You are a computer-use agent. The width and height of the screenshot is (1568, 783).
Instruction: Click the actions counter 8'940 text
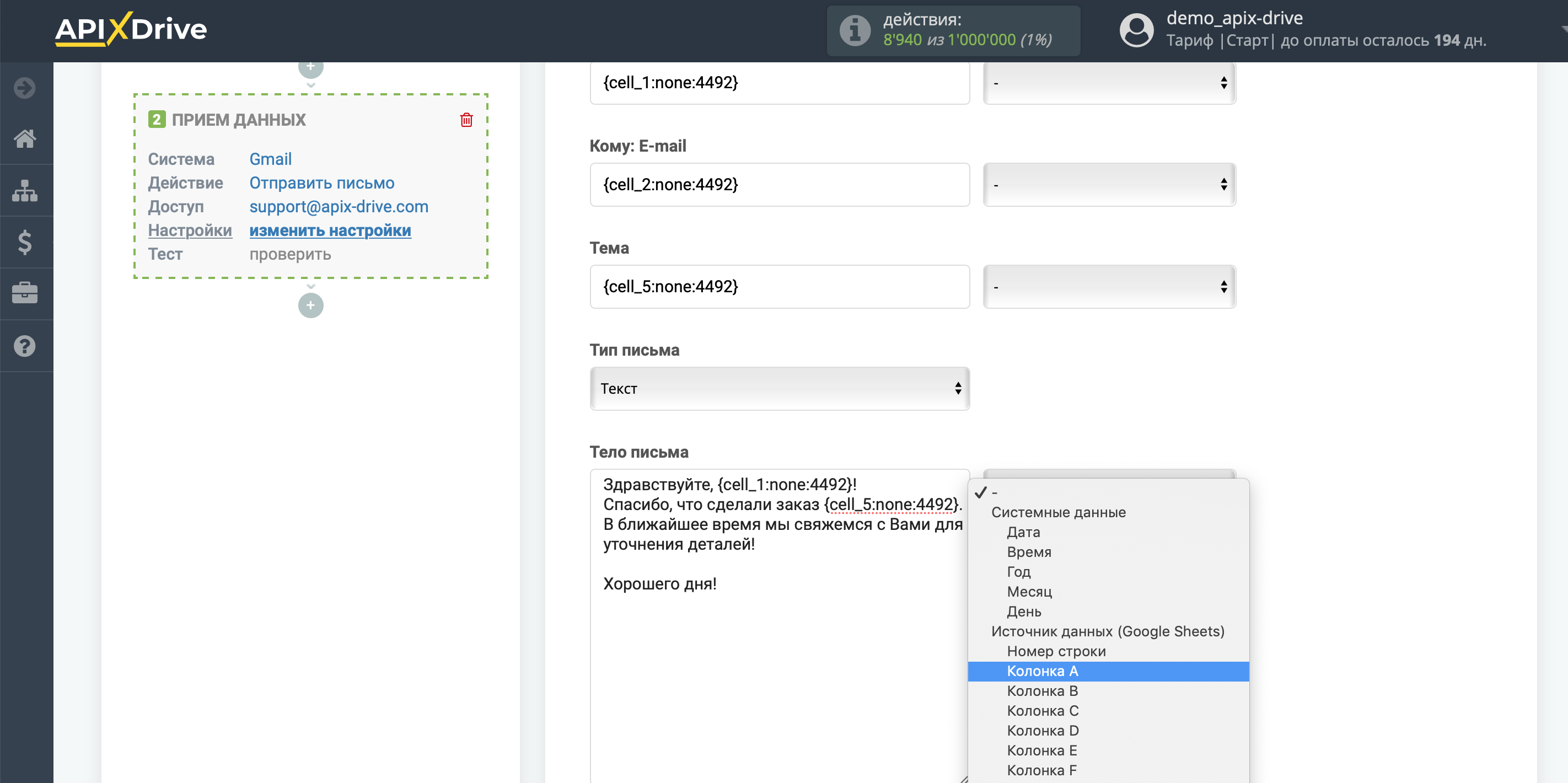coord(967,40)
